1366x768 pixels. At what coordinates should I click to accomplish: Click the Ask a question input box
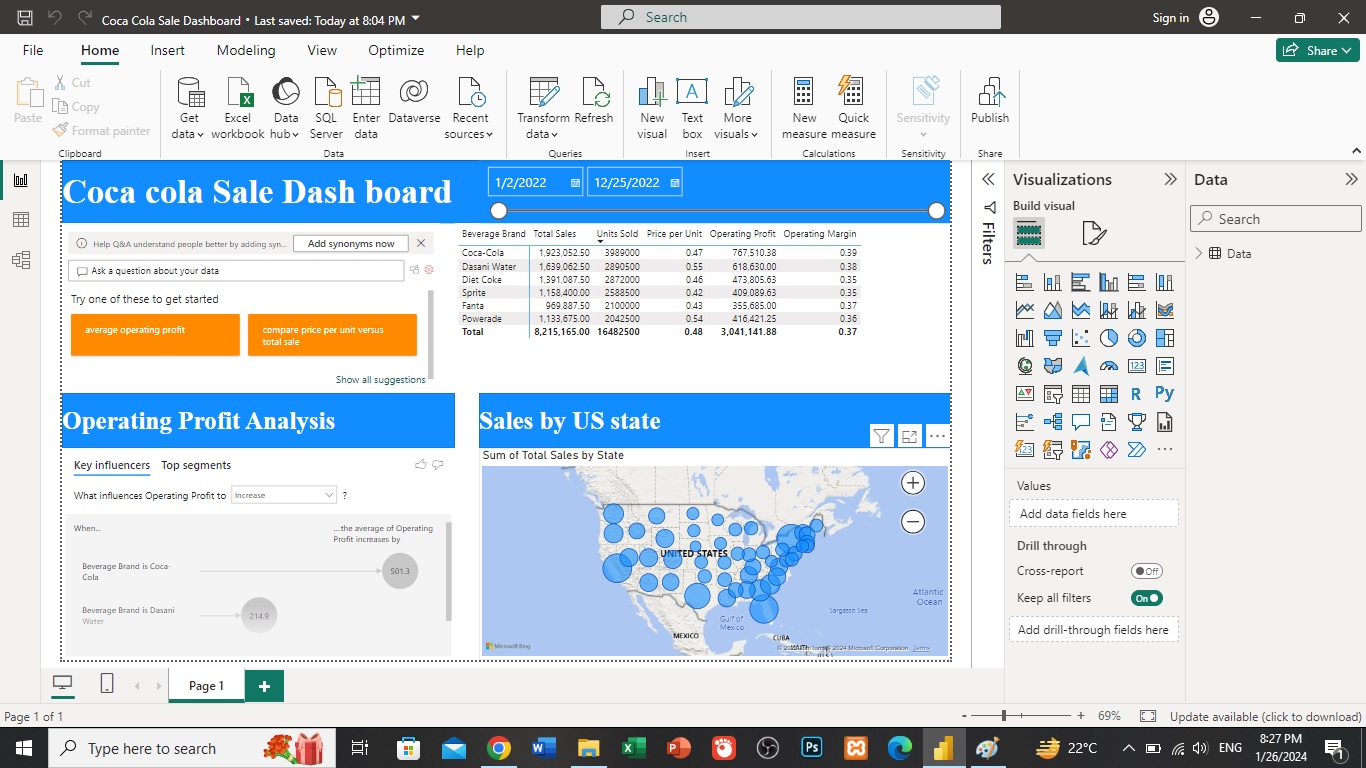[x=237, y=271]
